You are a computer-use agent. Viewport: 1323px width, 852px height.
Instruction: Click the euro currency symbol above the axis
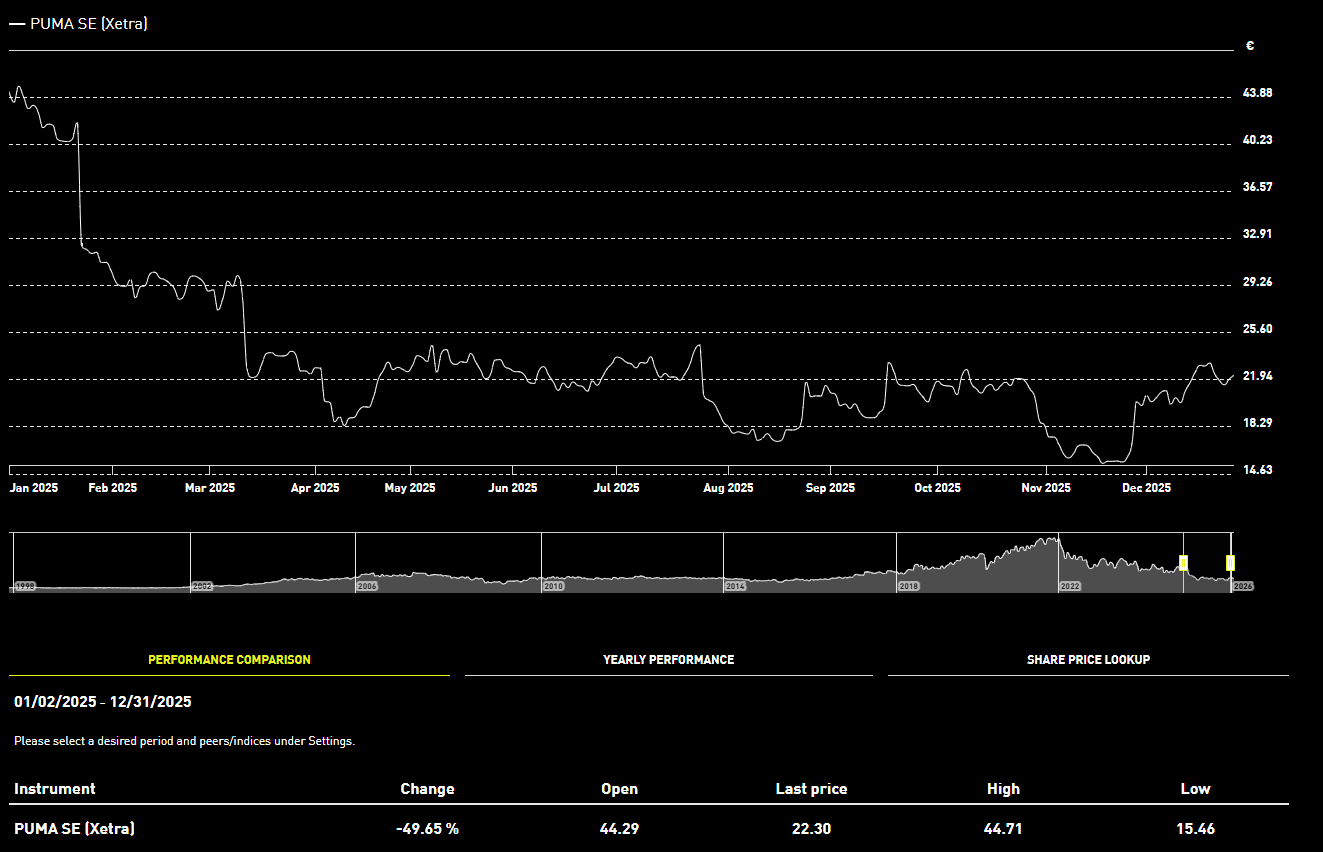pyautogui.click(x=1250, y=46)
